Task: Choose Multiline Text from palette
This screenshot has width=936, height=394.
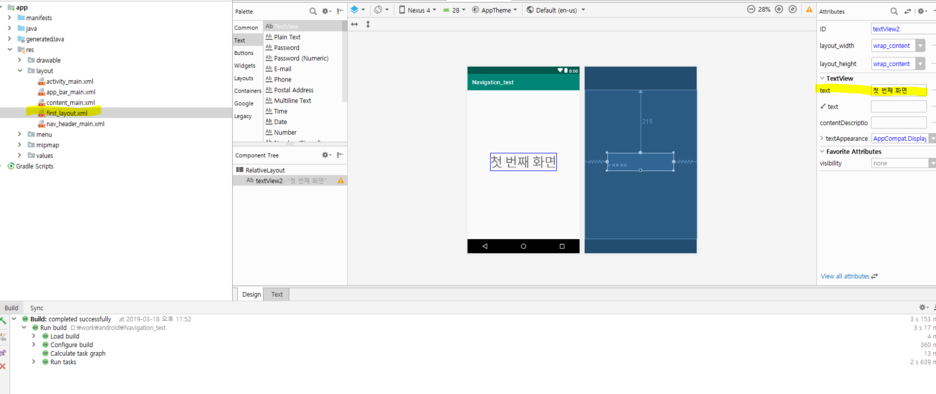Action: point(292,100)
